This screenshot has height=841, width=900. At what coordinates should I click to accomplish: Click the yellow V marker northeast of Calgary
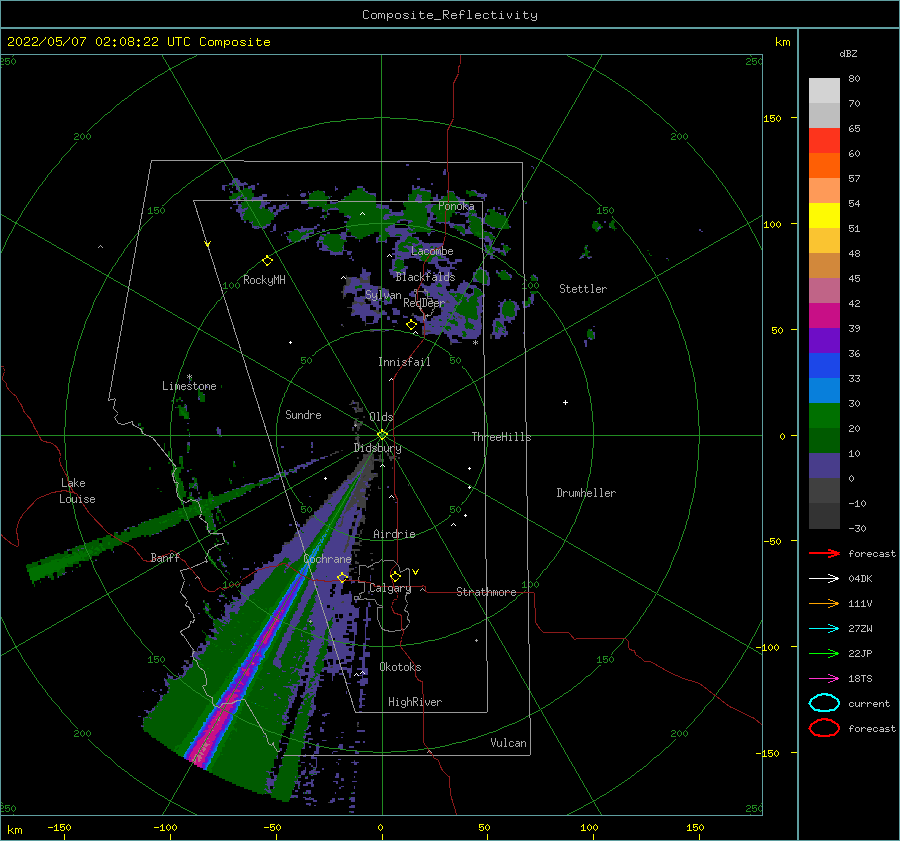click(415, 572)
